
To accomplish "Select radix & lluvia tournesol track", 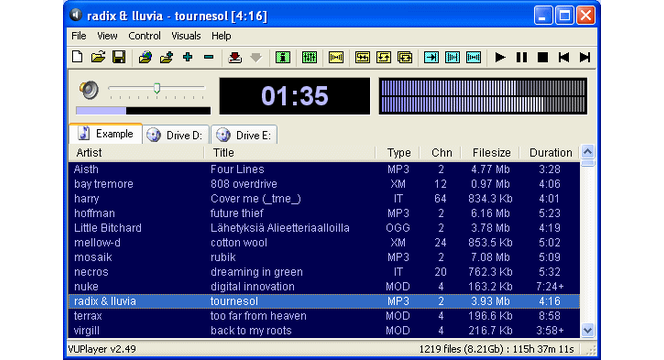I will click(x=324, y=301).
